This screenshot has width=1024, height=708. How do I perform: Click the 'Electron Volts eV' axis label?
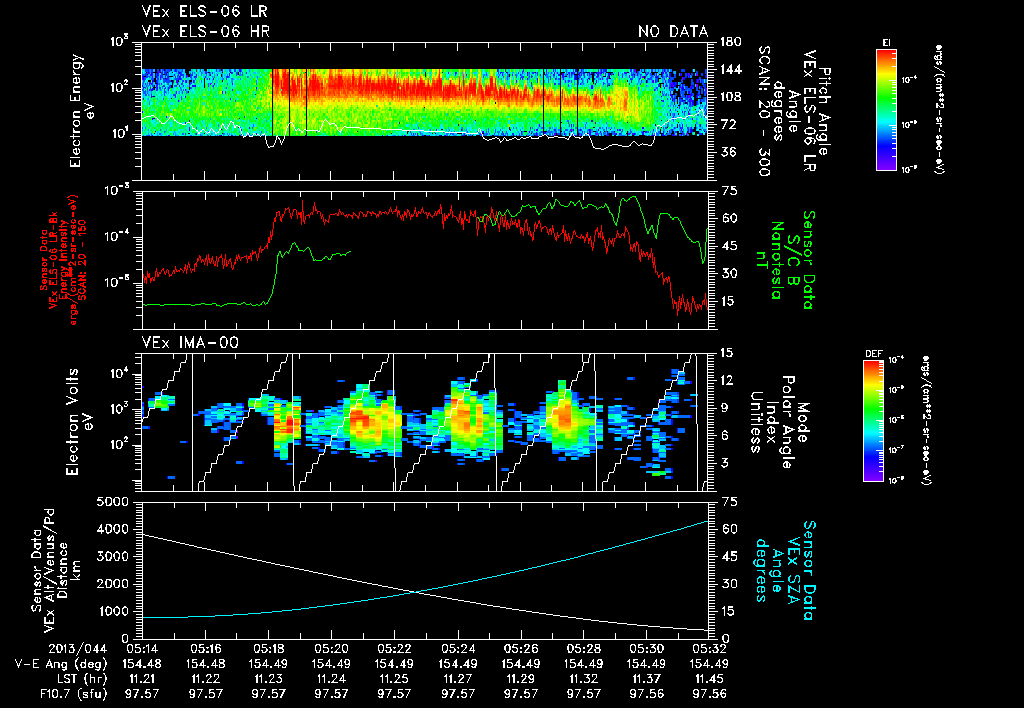point(79,421)
